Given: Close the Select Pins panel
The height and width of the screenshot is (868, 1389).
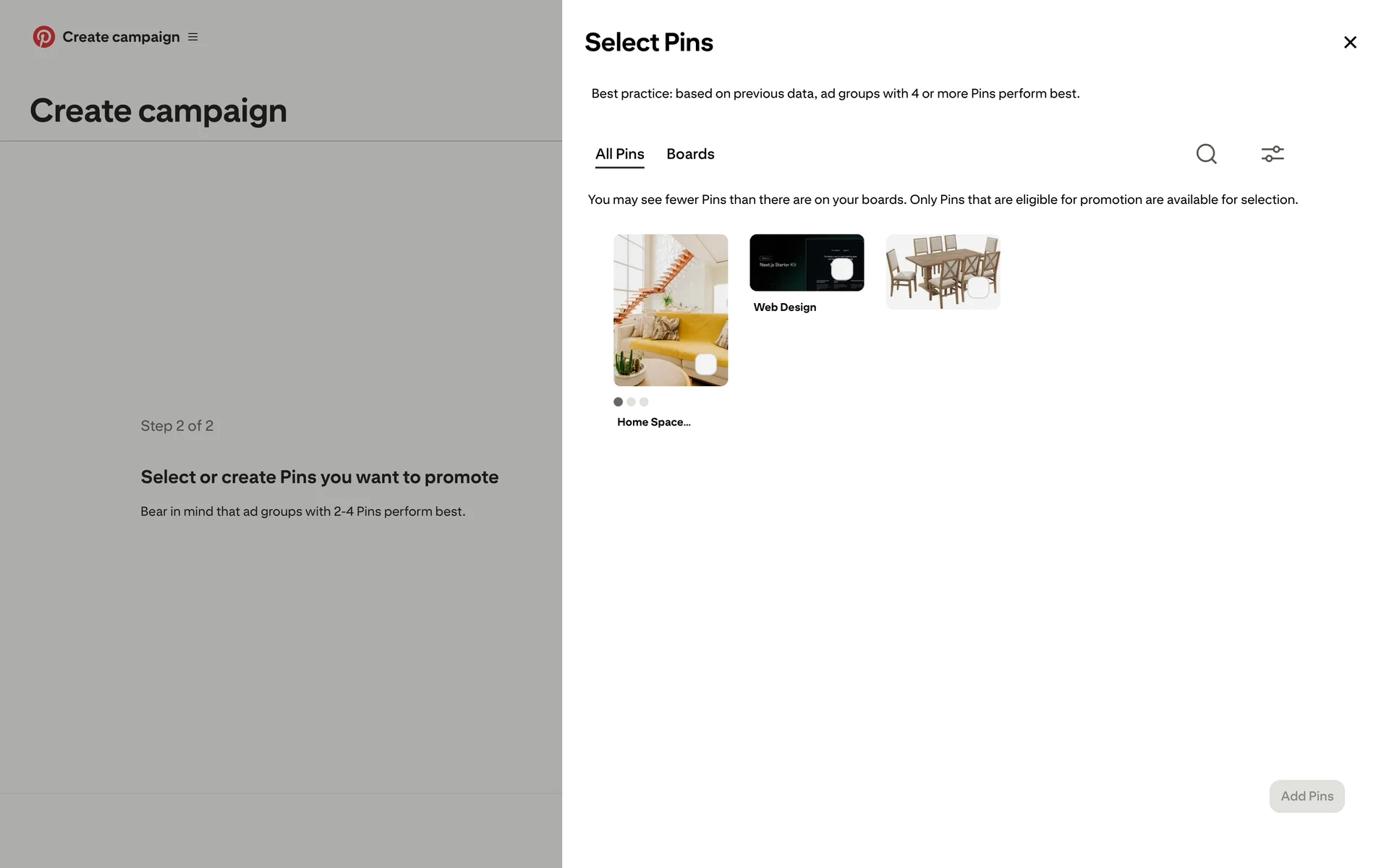Looking at the screenshot, I should click(1349, 43).
